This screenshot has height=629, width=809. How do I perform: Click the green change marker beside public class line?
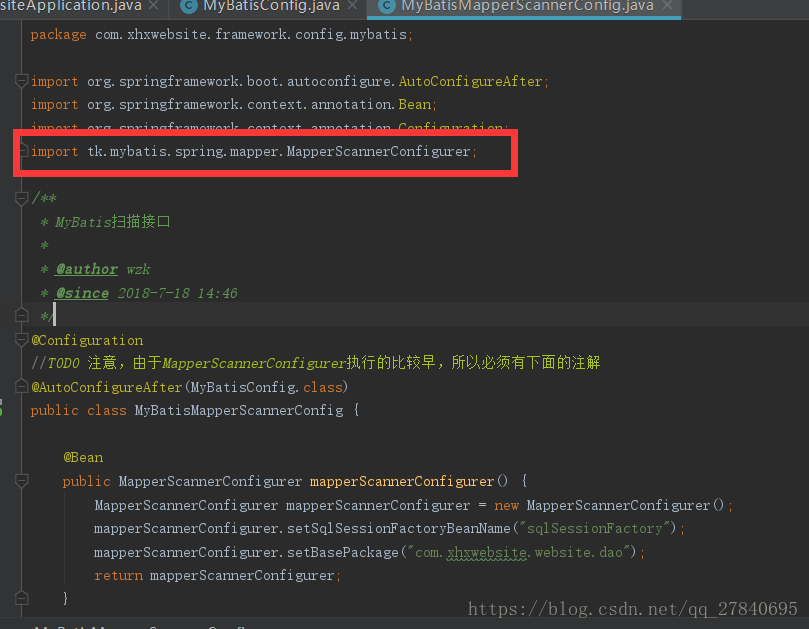(5, 410)
